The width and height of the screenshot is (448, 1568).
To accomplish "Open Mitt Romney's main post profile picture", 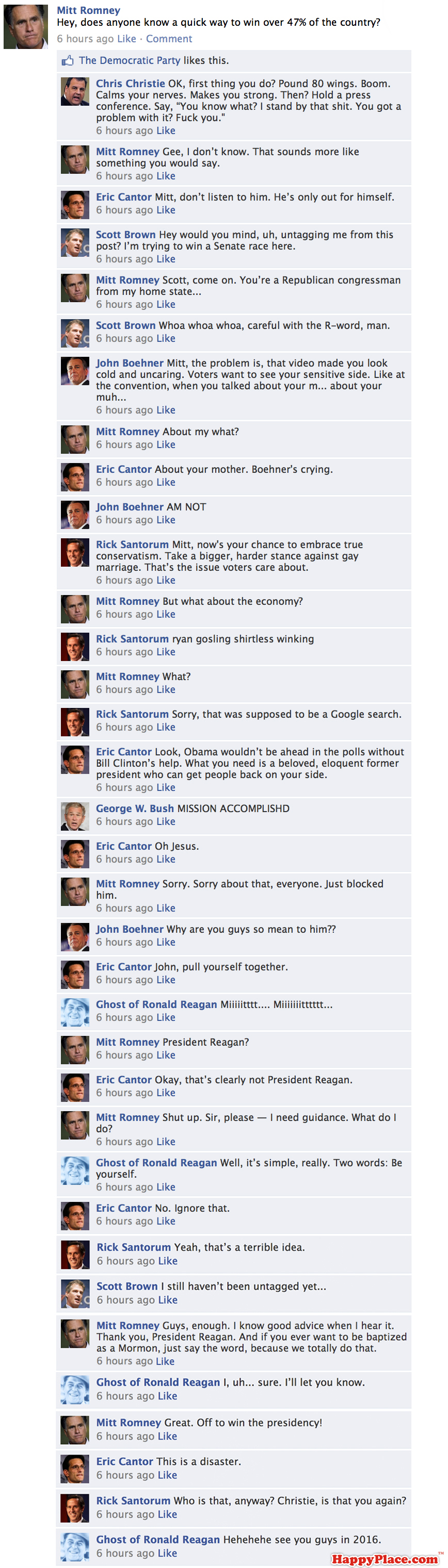I will [26, 27].
